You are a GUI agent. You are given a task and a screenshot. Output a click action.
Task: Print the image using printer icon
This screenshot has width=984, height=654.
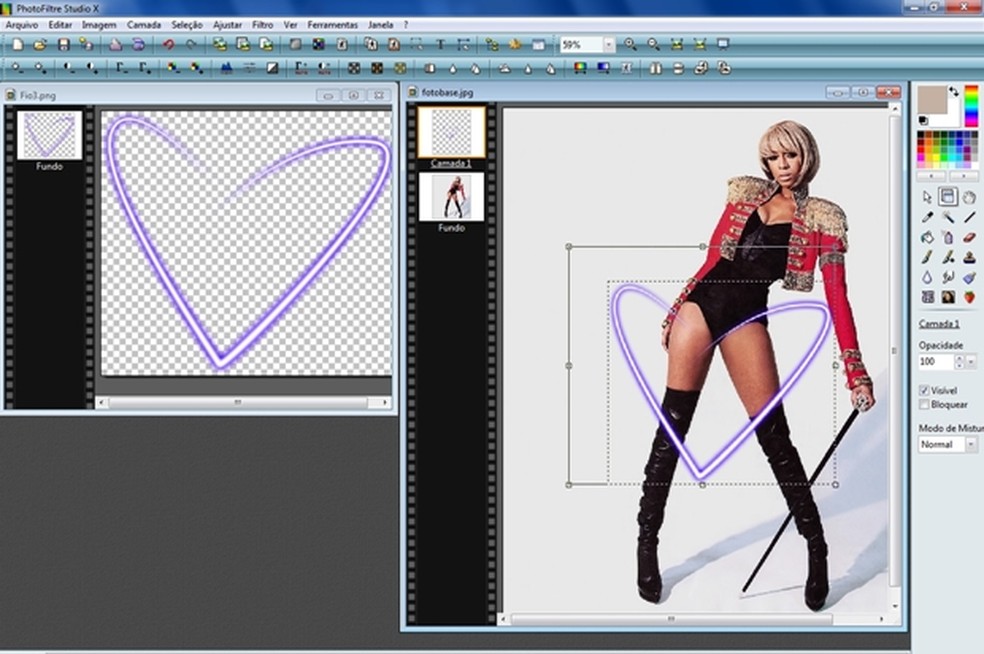tap(115, 45)
